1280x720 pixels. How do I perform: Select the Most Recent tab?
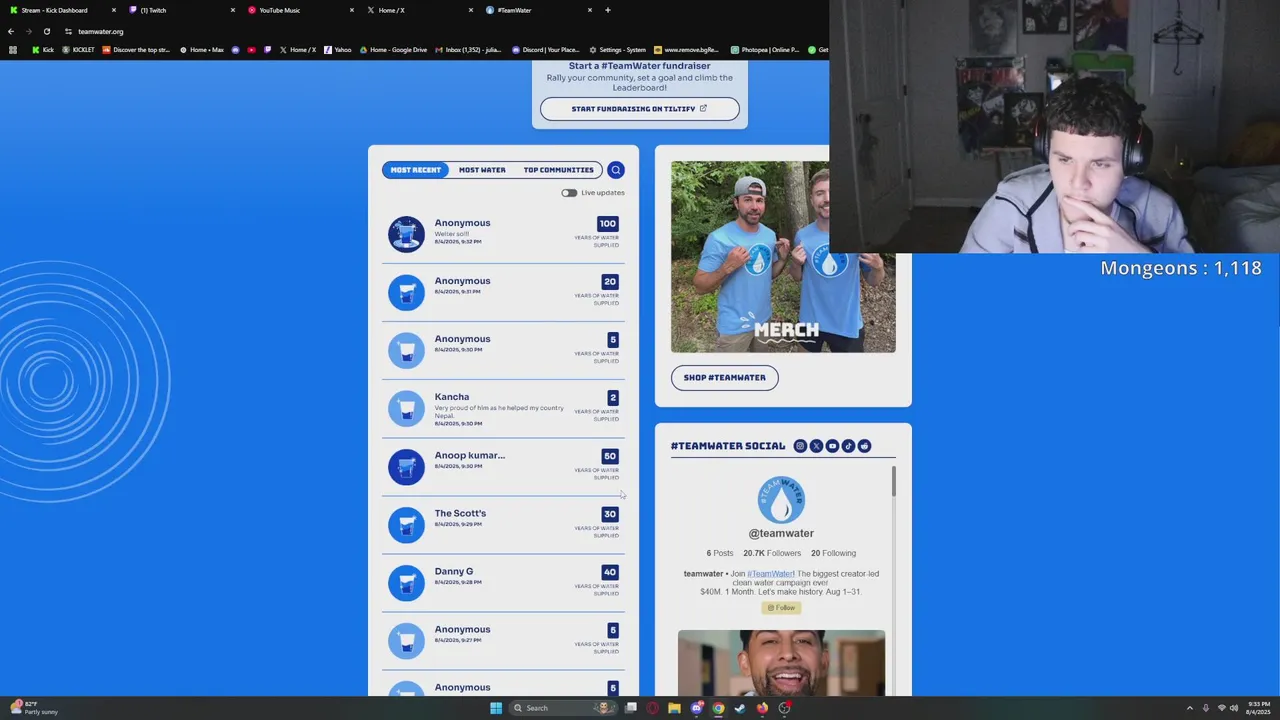(416, 170)
